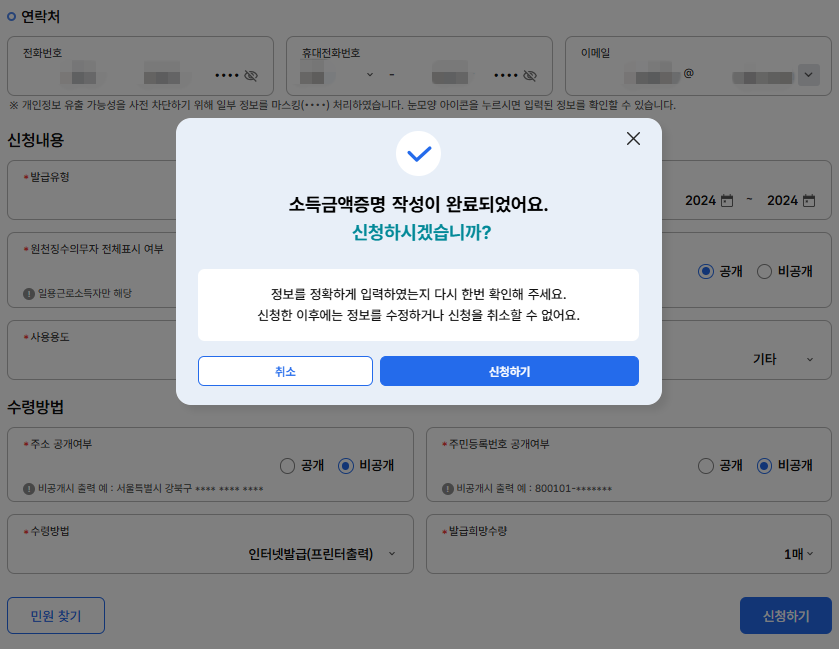Select 비공개 for 주소 공개여부
This screenshot has width=839, height=649.
click(346, 465)
